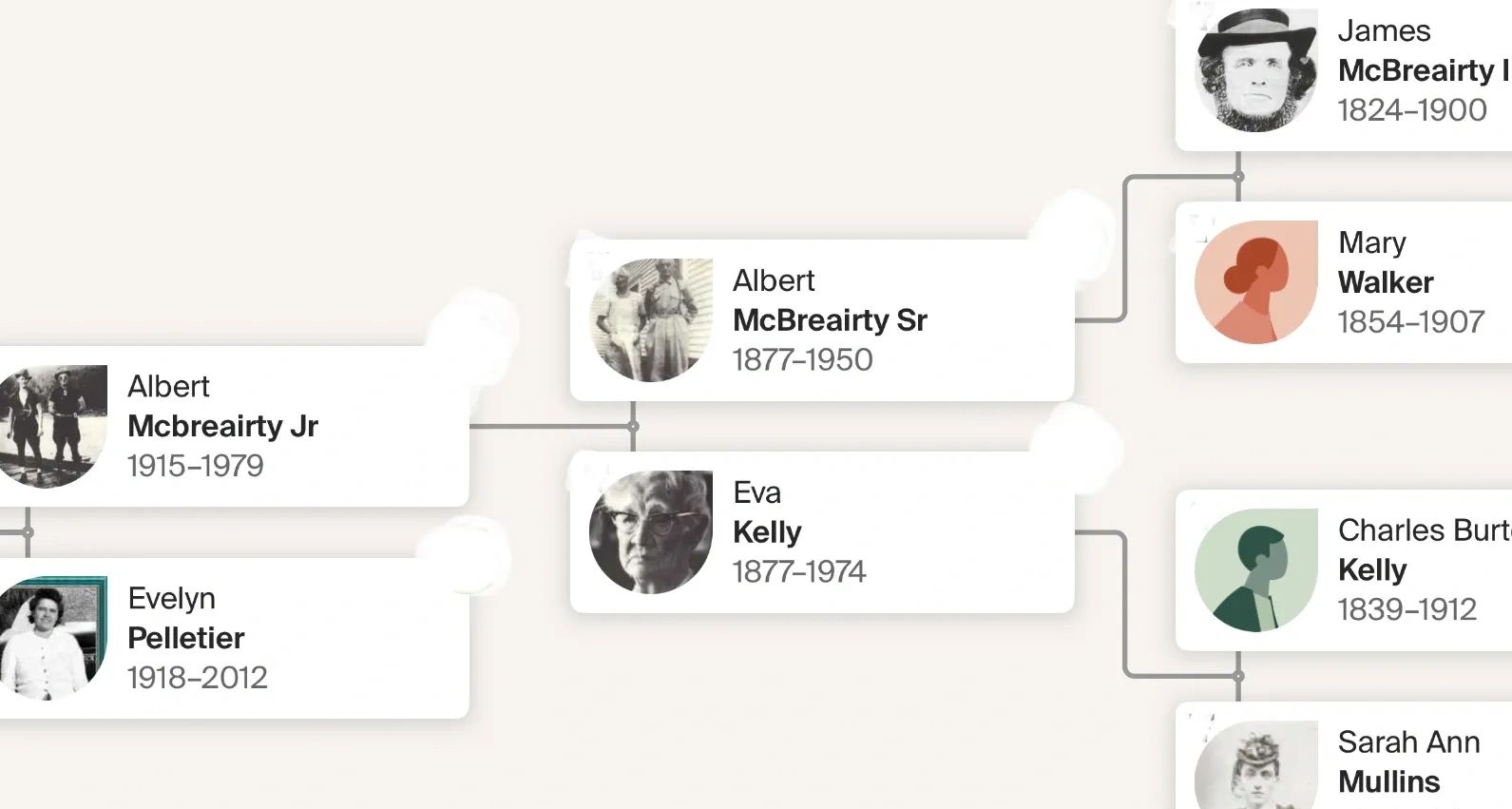The width and height of the screenshot is (1512, 809).
Task: Open the Evelyn Pelletier name link
Action: click(185, 638)
